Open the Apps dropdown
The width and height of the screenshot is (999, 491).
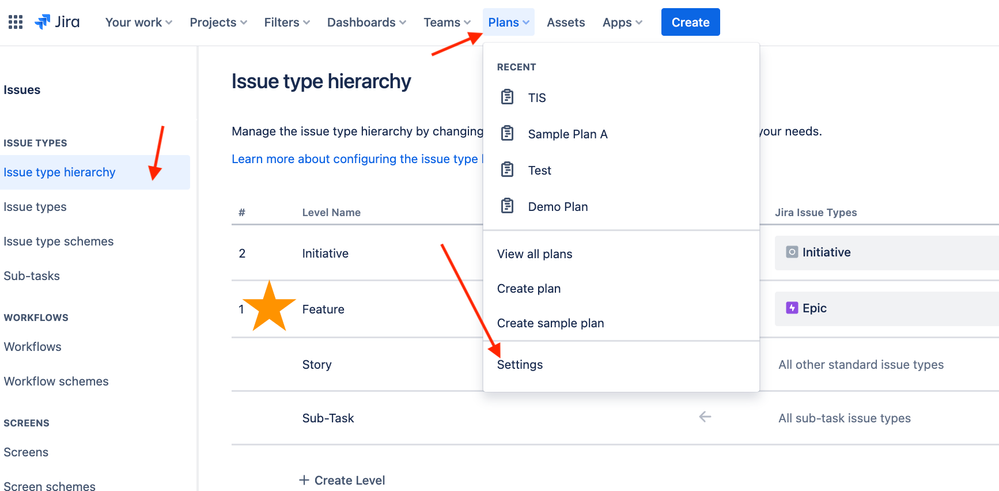622,22
